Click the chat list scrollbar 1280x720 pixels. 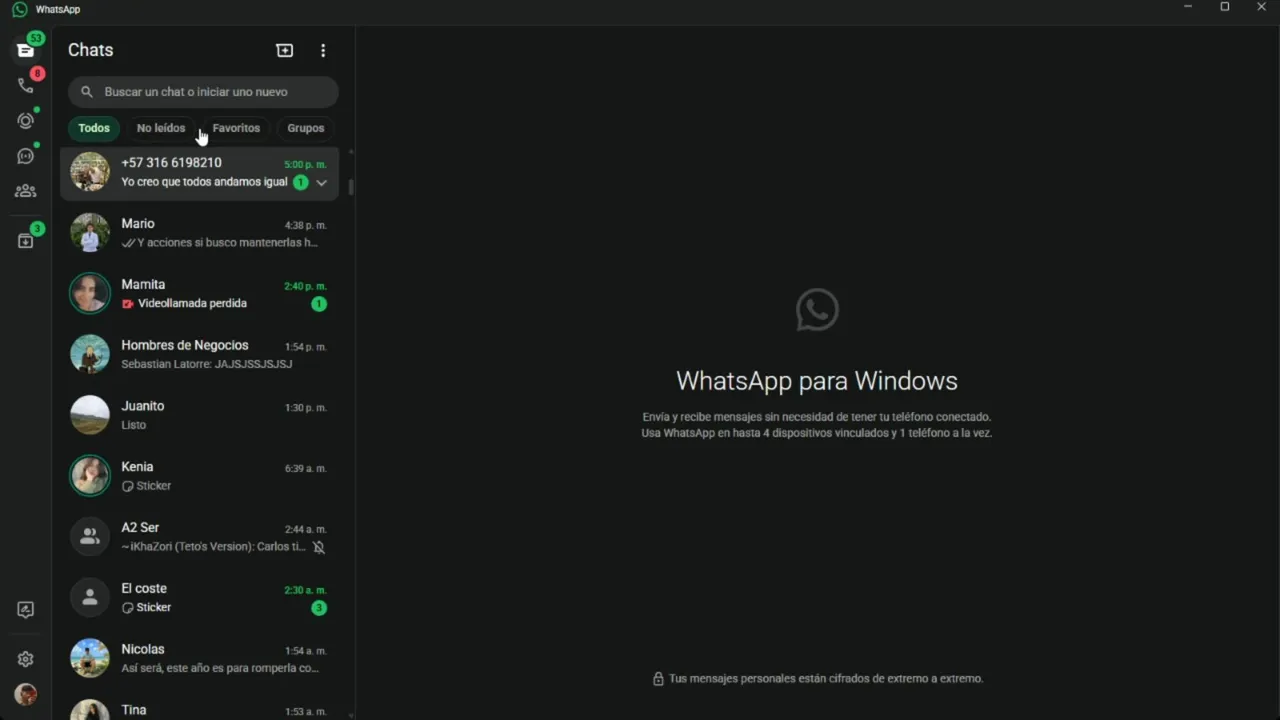[350, 186]
